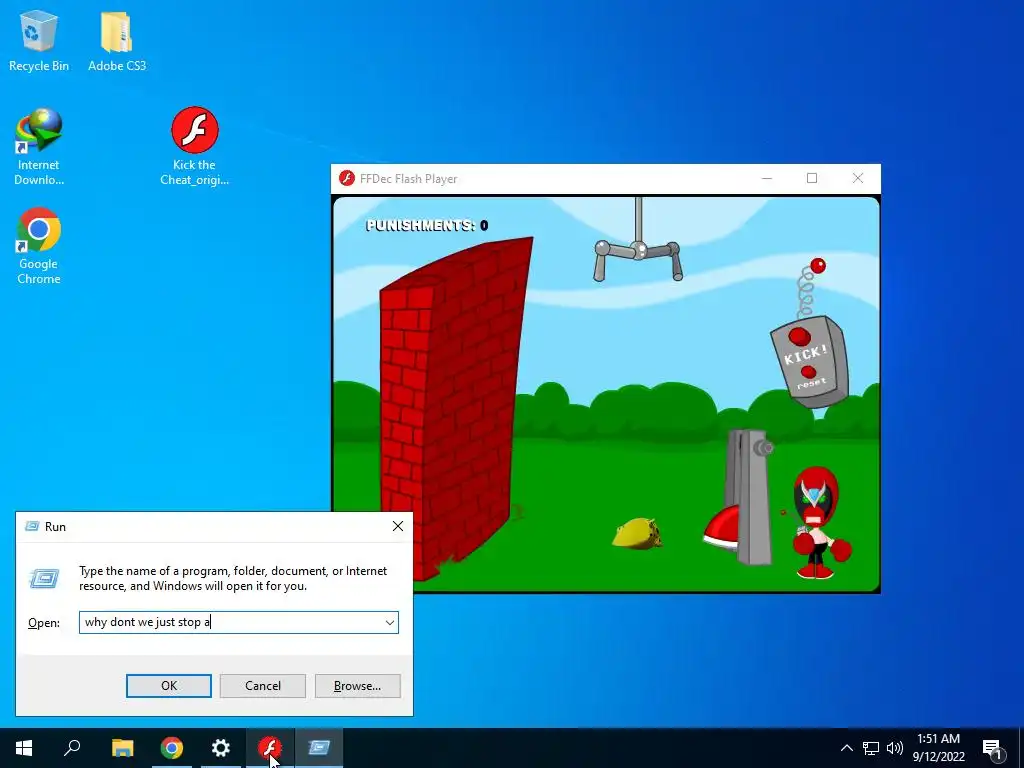This screenshot has width=1024, height=768.
Task: Open File Explorer from the taskbar
Action: [122, 748]
